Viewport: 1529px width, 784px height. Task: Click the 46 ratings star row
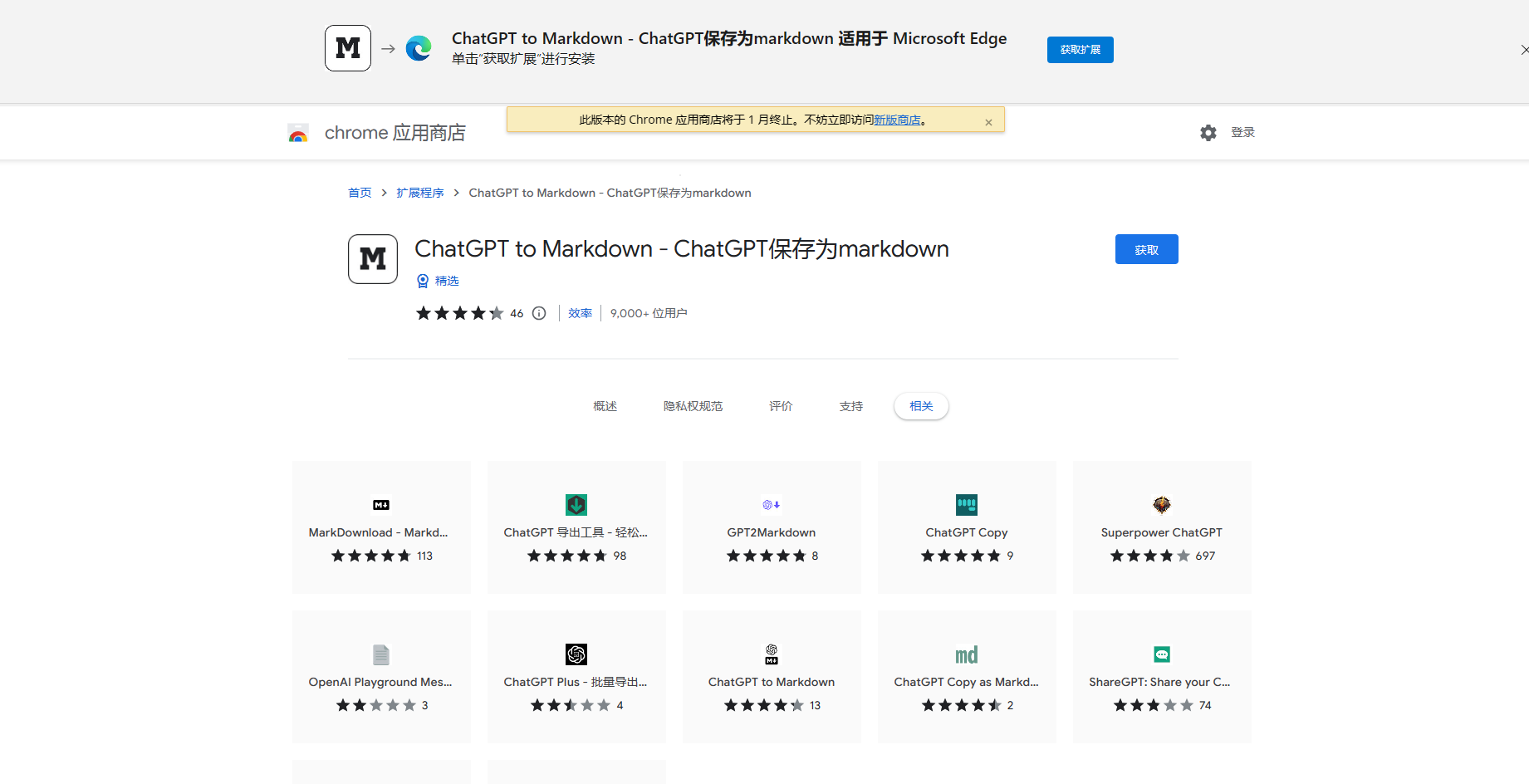(460, 313)
